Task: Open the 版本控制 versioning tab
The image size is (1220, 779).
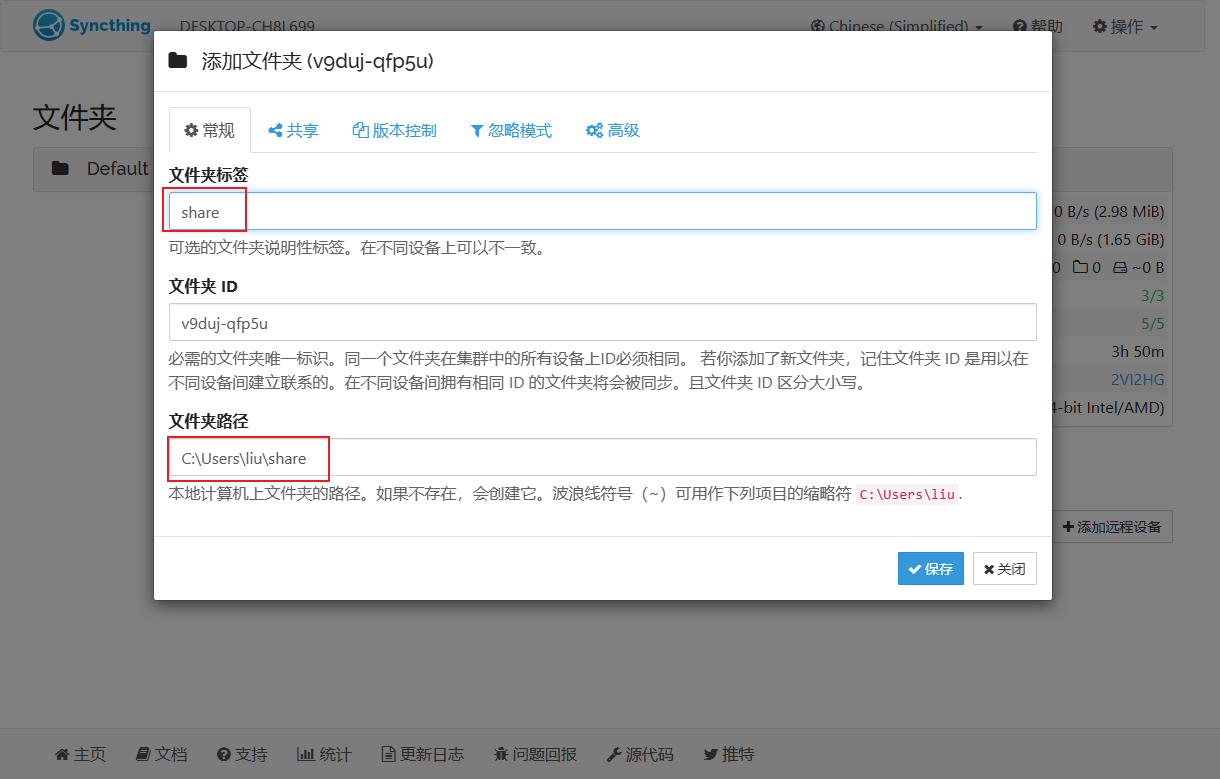Action: click(x=395, y=130)
